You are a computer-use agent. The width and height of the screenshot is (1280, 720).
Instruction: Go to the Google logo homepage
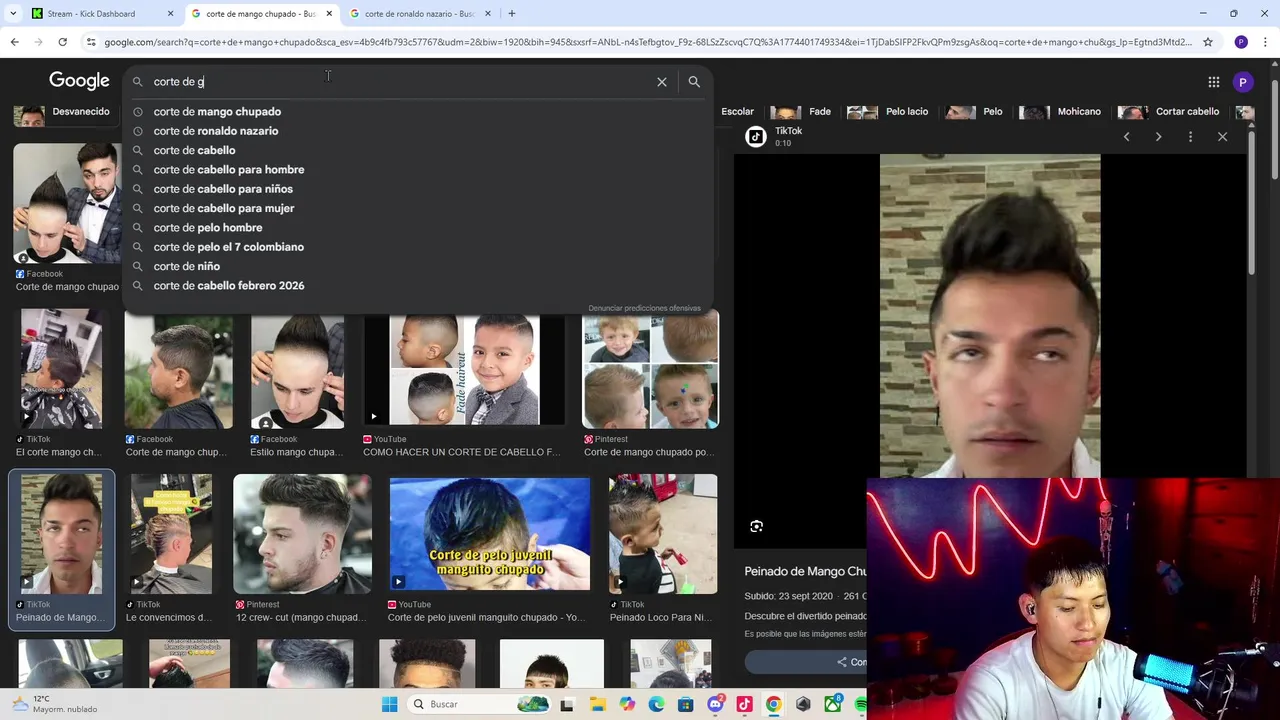[x=79, y=81]
